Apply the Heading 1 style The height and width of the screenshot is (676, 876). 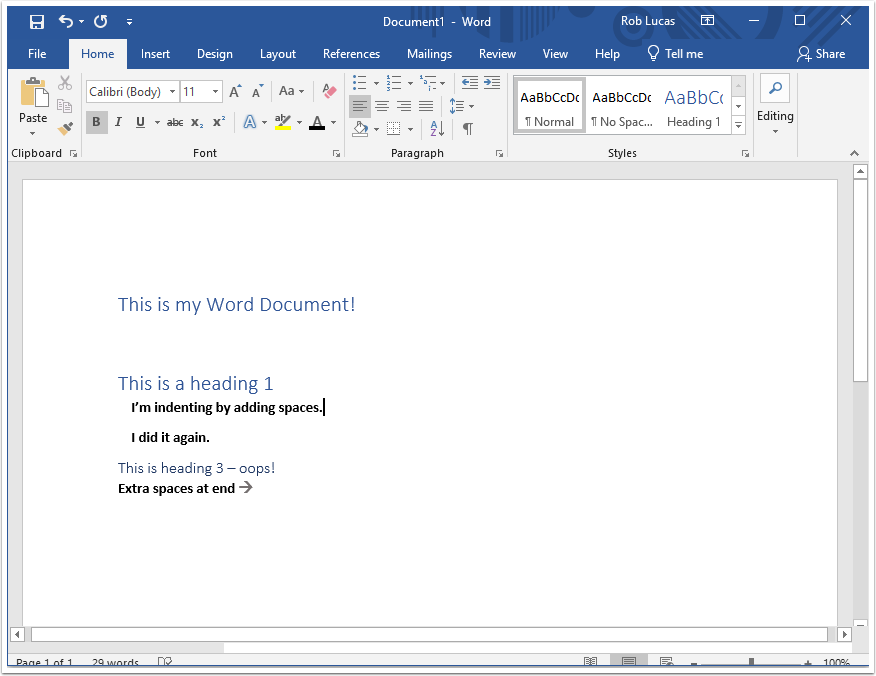pos(694,106)
